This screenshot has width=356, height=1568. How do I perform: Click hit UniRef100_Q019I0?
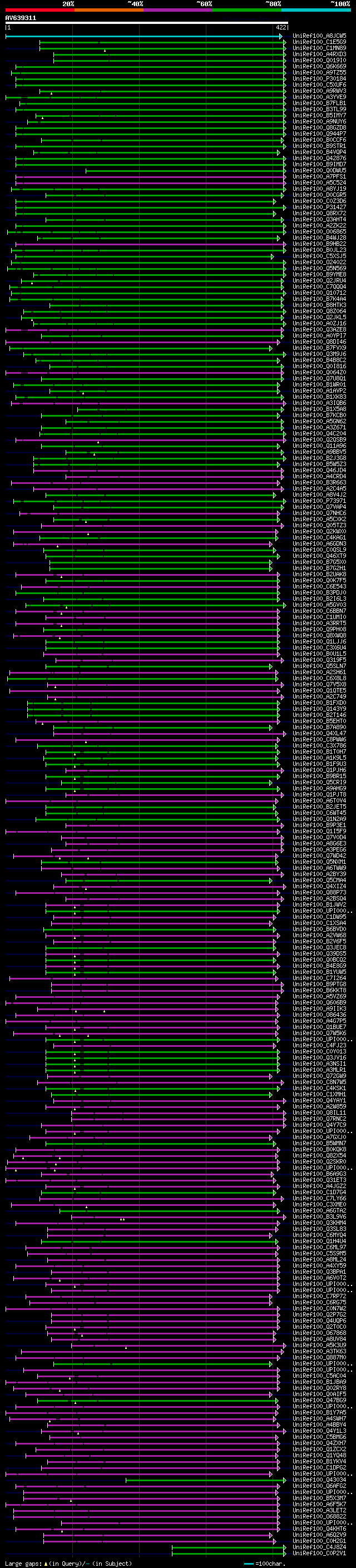coord(319,60)
